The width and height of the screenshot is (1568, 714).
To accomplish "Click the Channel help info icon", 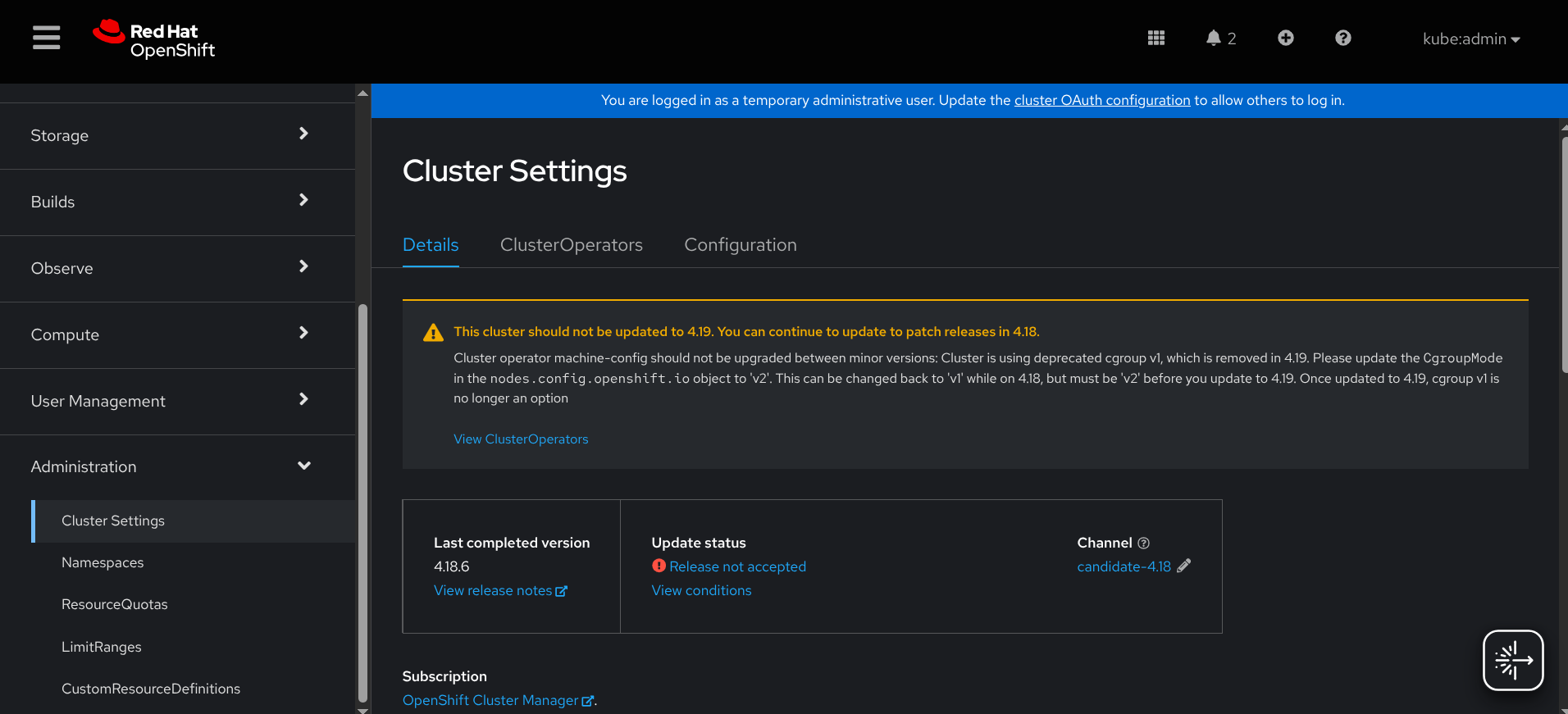I will [1144, 543].
